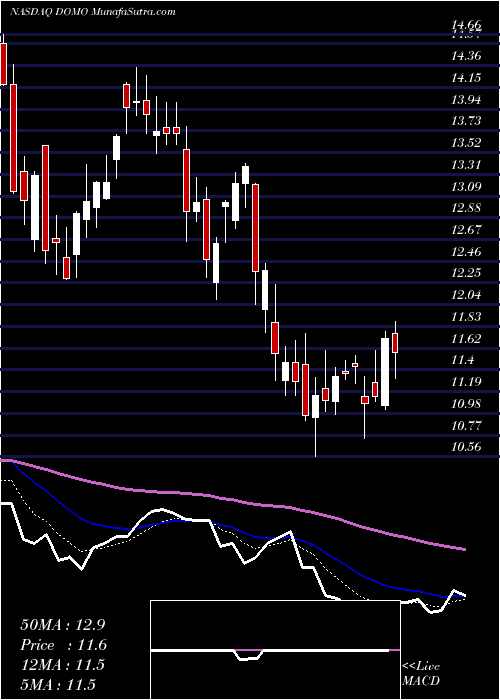The width and height of the screenshot is (500, 700).
Task: Click inside the MACD histogram box
Action: pyautogui.click(x=275, y=650)
